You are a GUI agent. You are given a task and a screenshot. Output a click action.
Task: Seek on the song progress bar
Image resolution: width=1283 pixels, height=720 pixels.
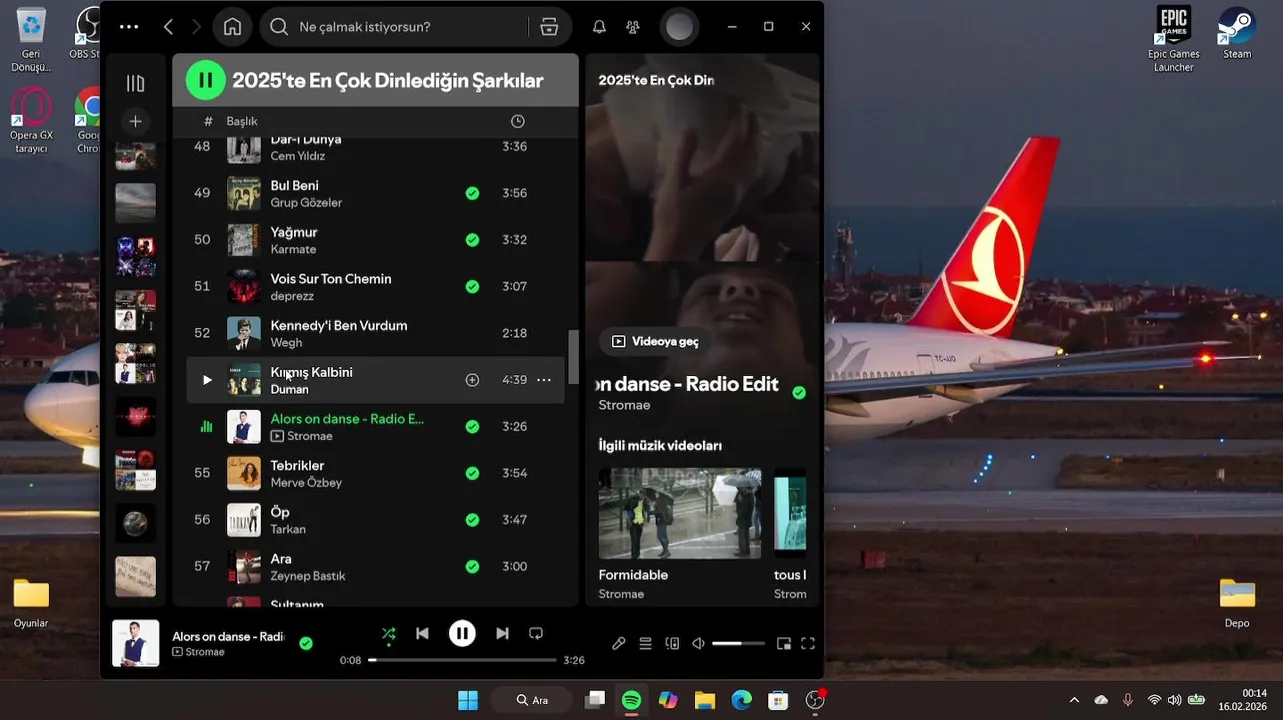462,660
